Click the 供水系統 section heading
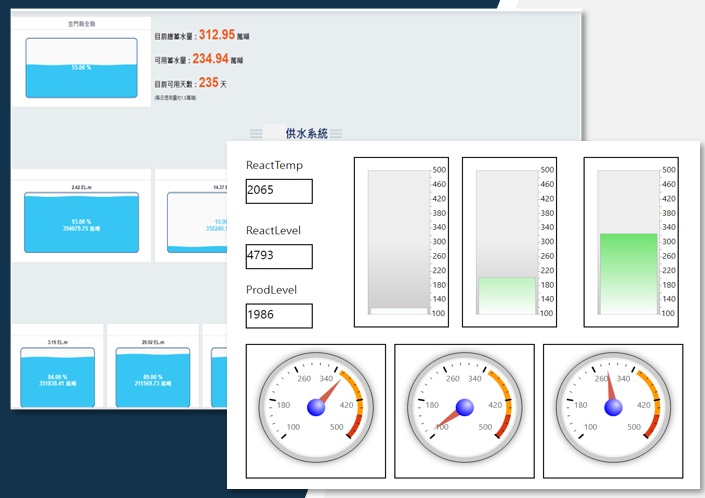Screen dimensions: 705x498 306,133
